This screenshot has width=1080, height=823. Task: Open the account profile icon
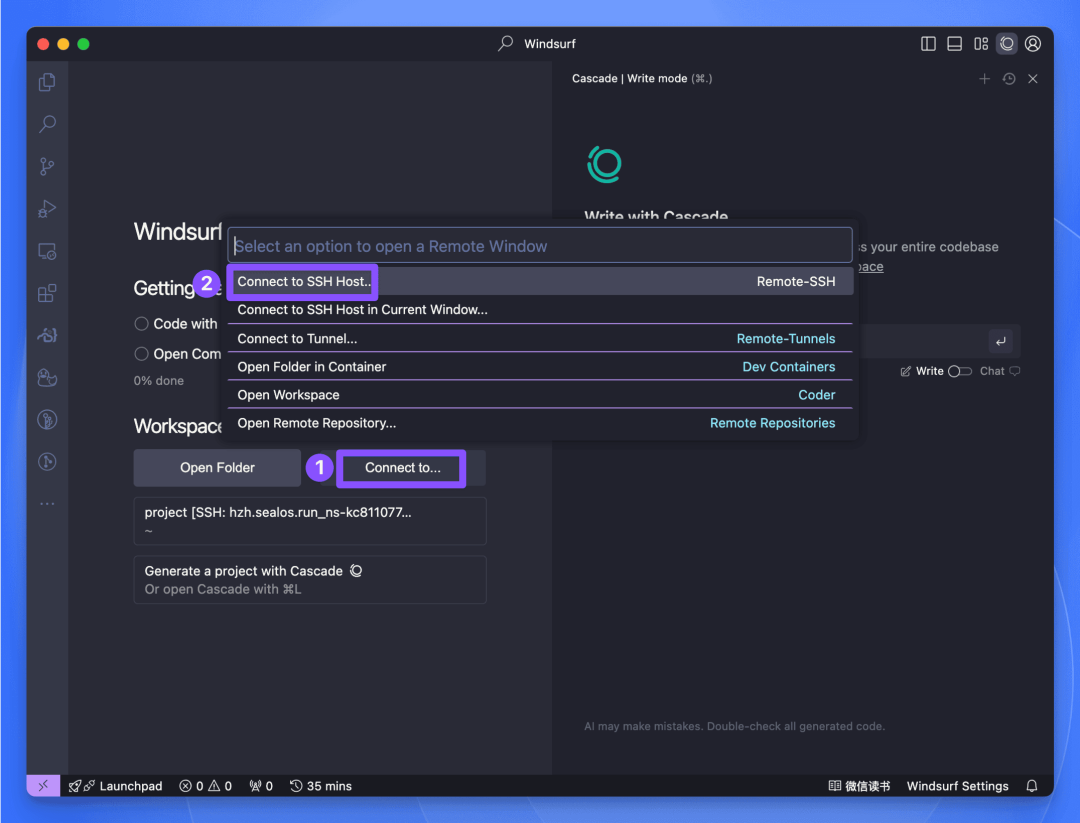[x=1032, y=44]
